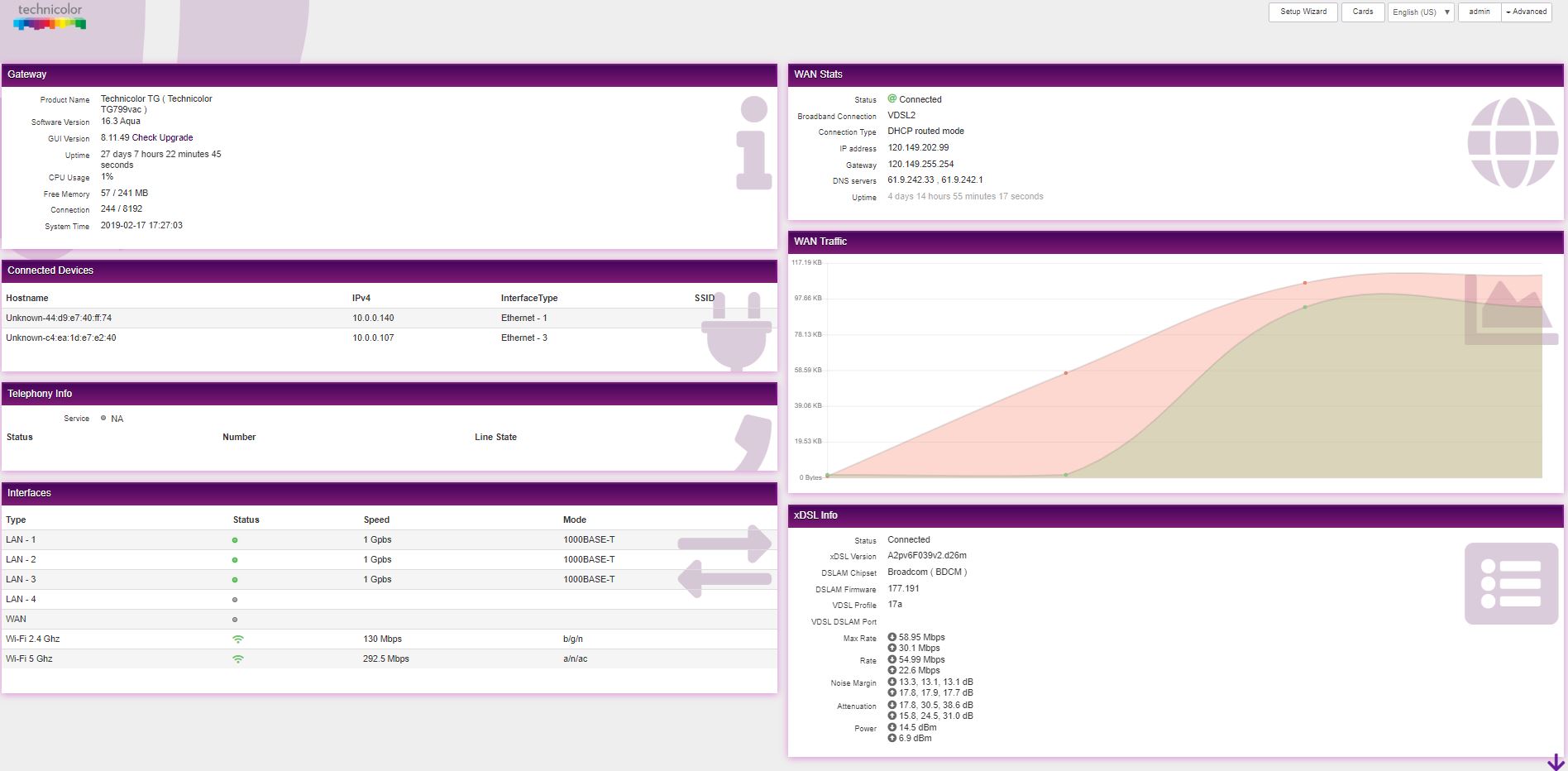
Task: Expand the Advanced dropdown
Action: (1526, 12)
